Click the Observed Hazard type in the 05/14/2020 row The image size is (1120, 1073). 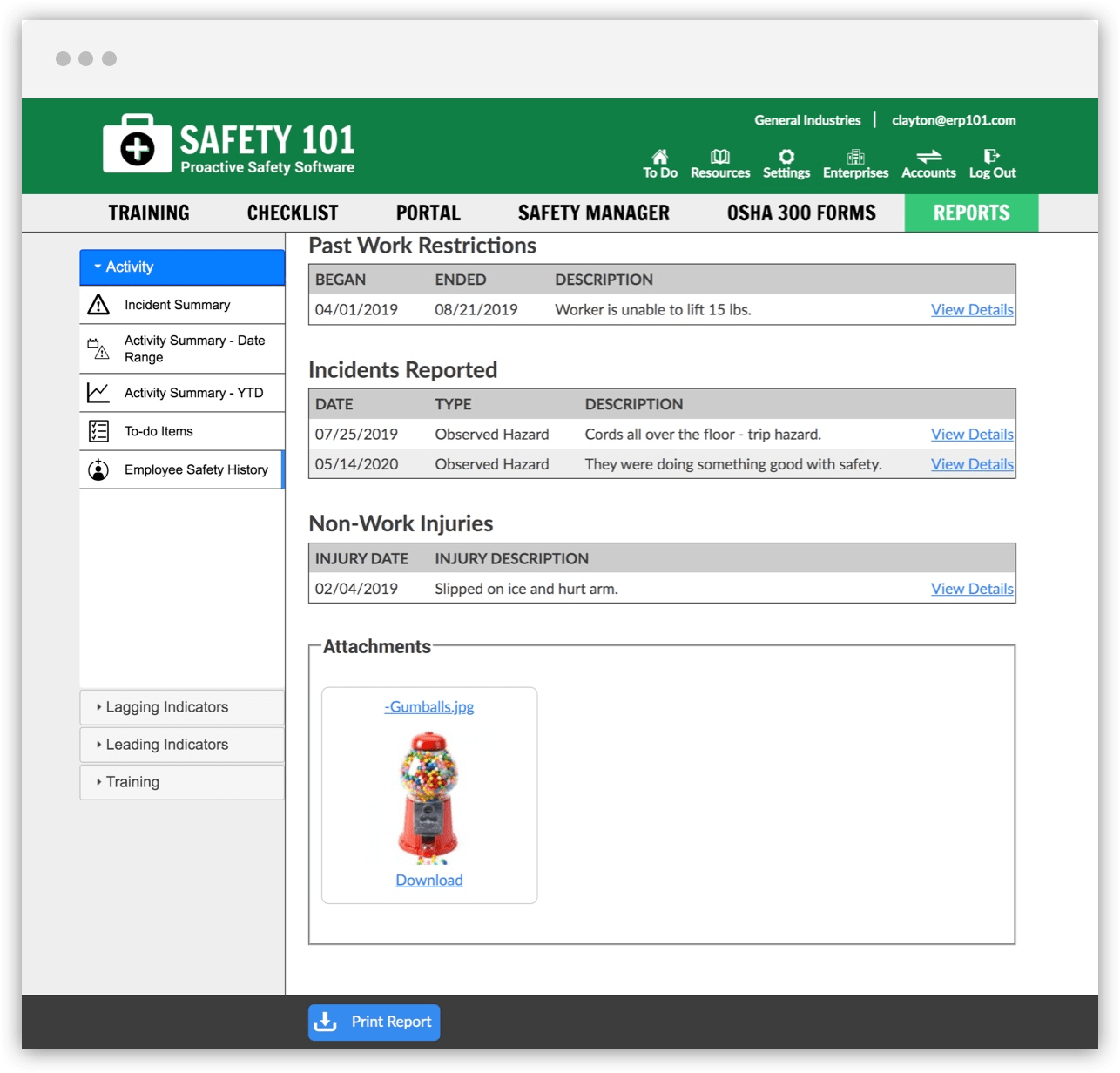coord(492,465)
